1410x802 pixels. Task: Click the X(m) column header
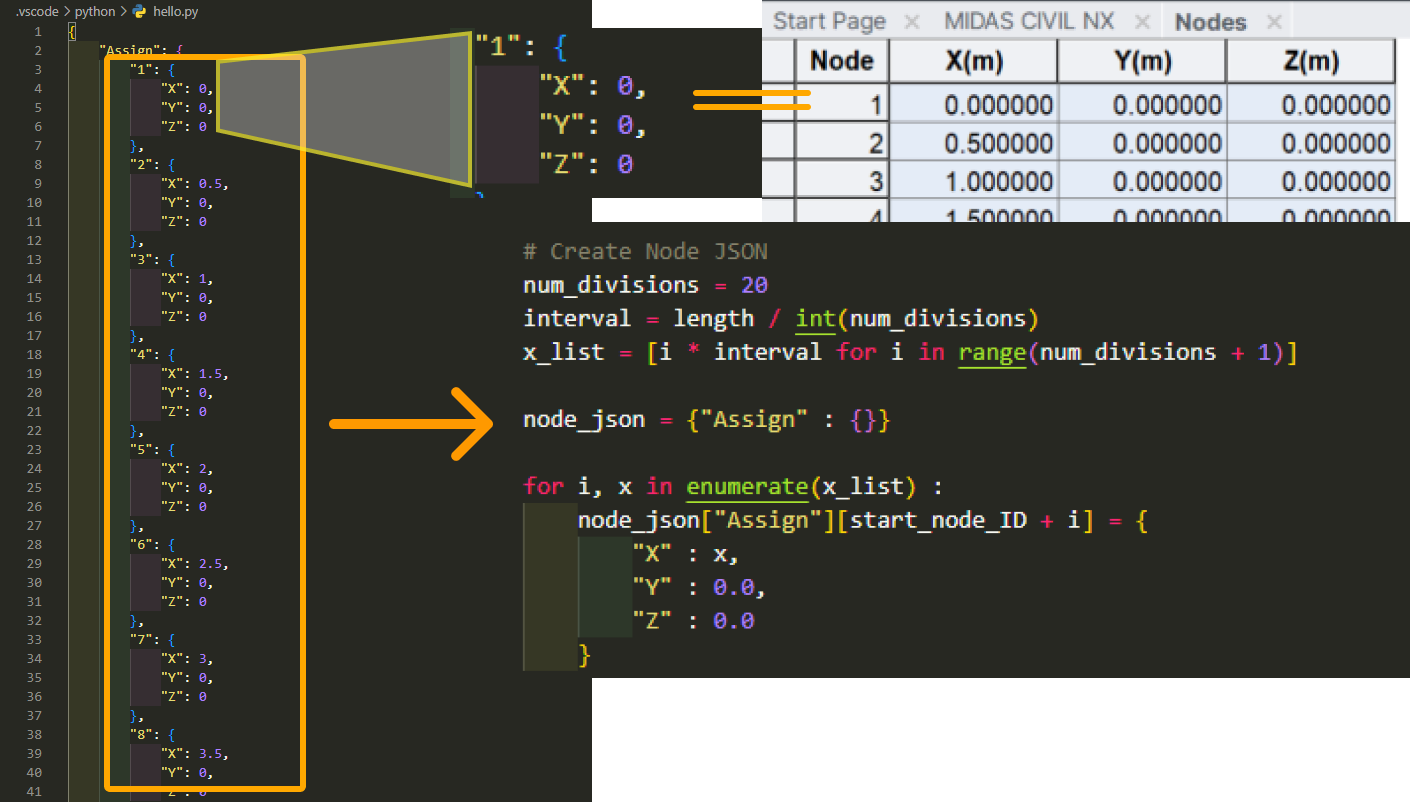tap(973, 61)
